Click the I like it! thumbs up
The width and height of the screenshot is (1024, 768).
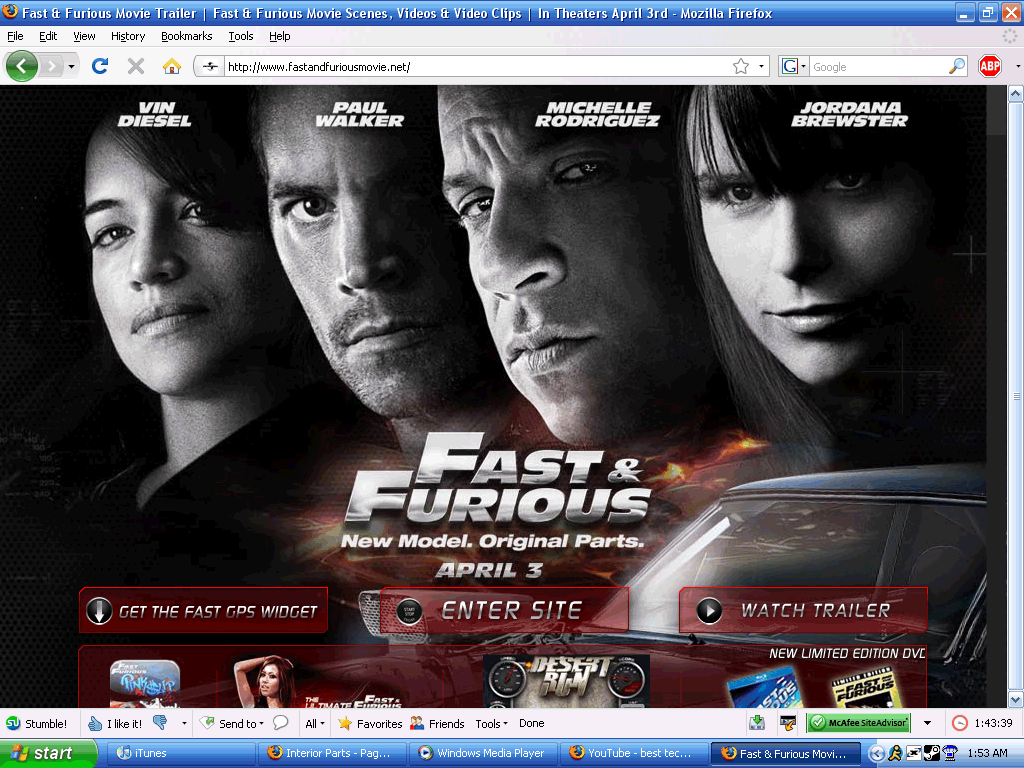point(115,723)
